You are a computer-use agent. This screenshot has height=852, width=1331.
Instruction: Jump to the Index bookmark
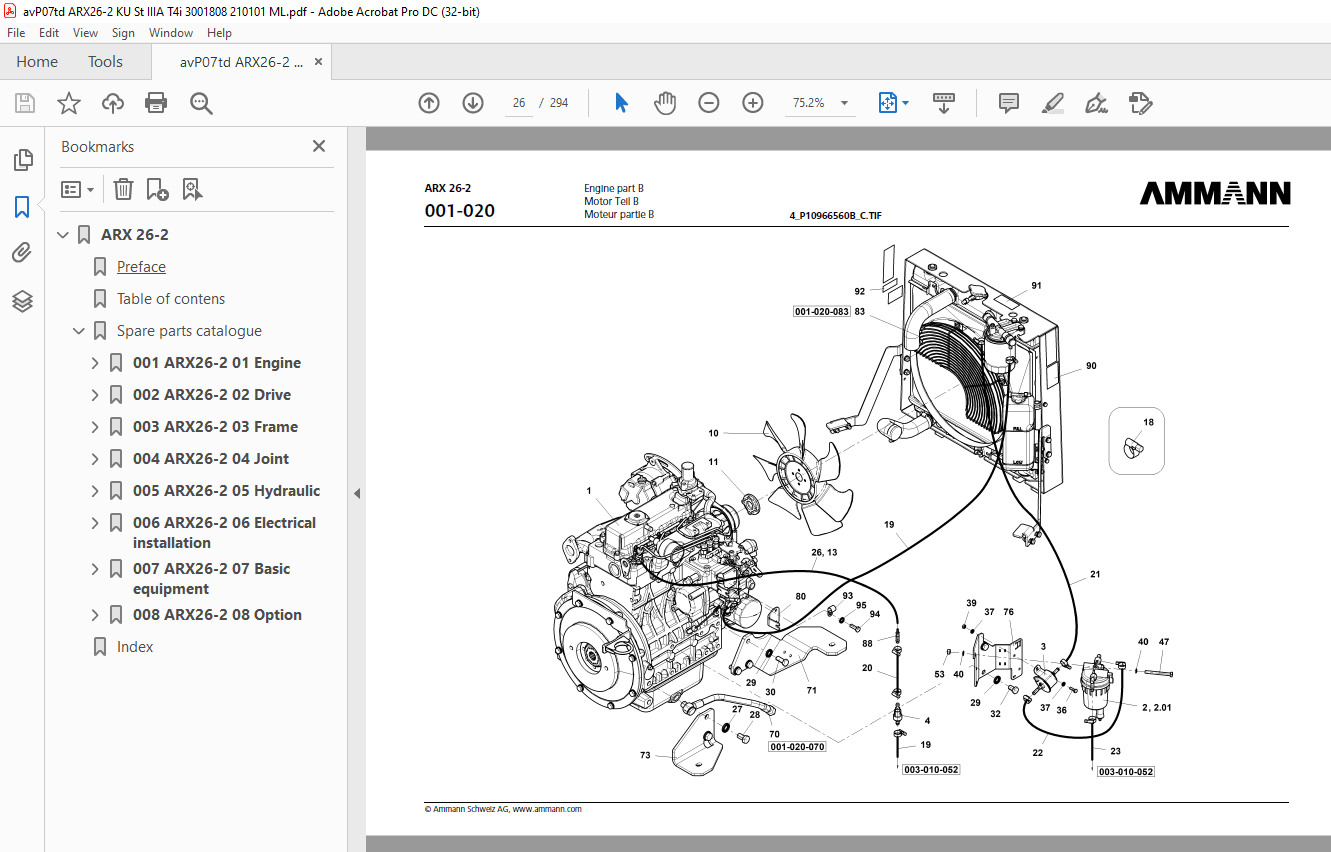click(135, 647)
